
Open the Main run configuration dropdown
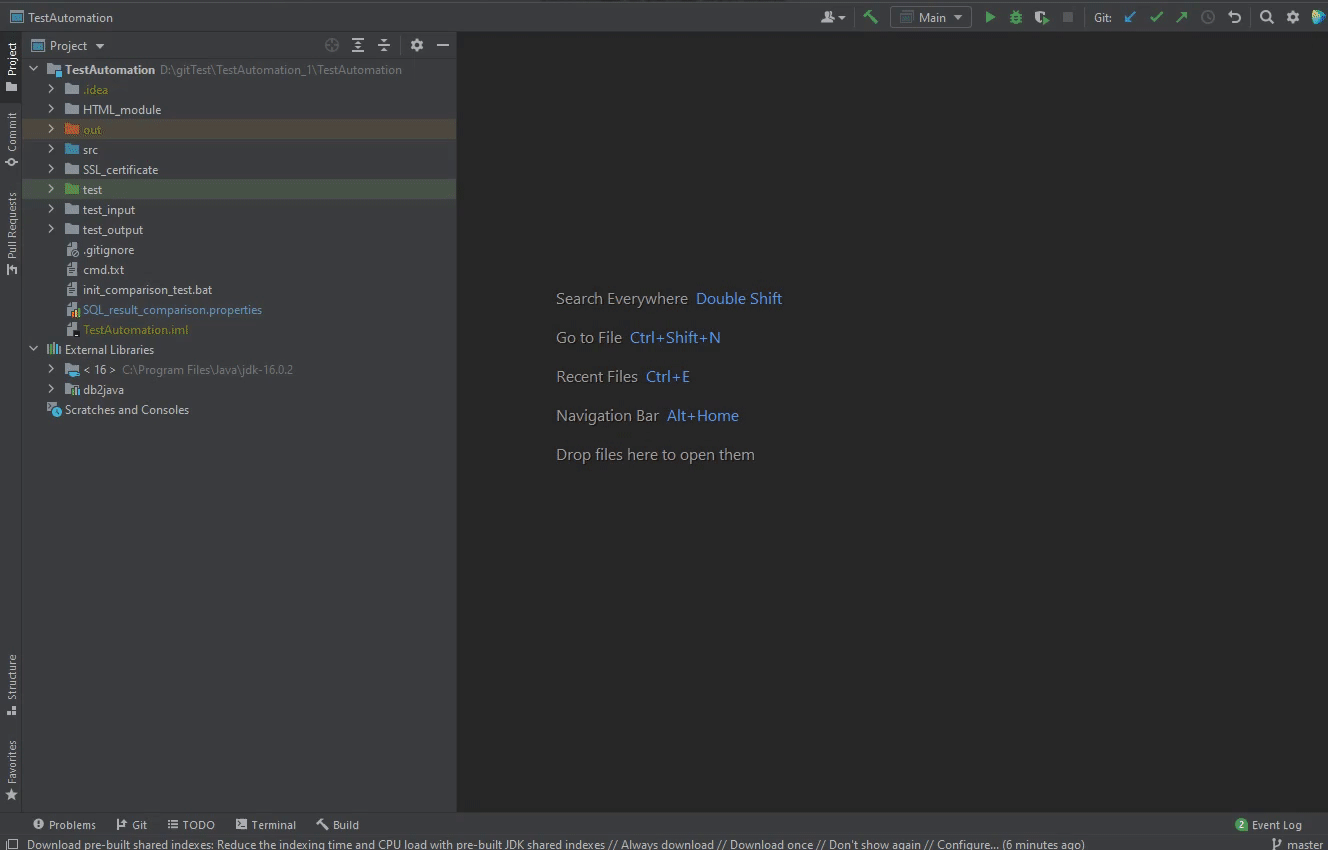930,17
